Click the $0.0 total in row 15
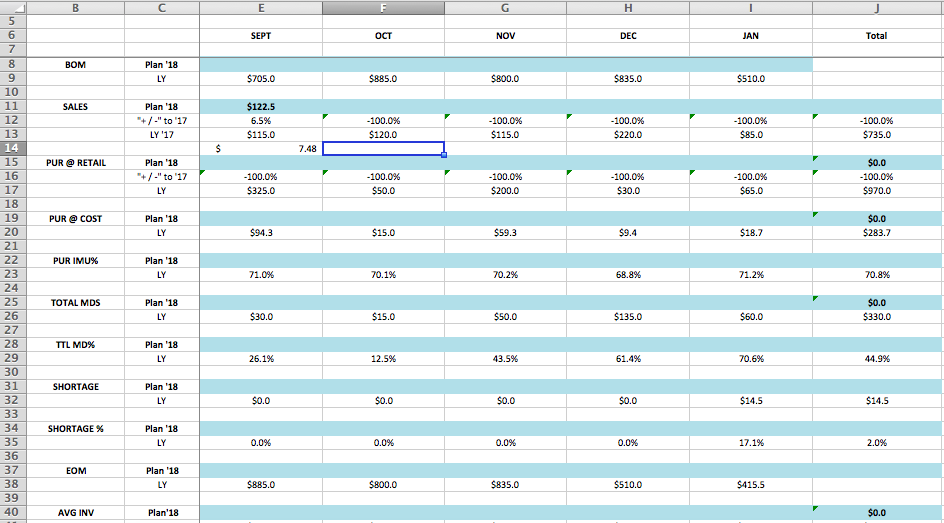This screenshot has width=944, height=523. tap(878, 162)
